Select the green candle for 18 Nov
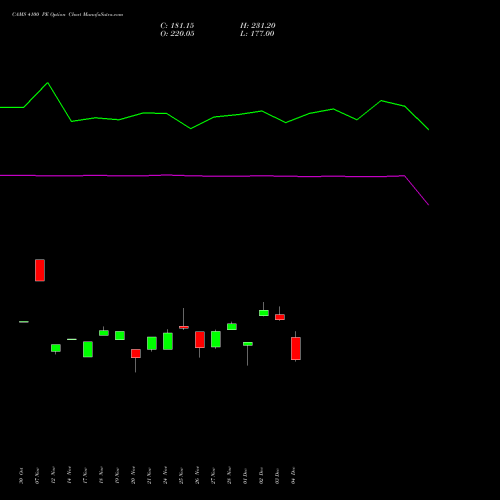Screen dimensions: 500x500 coord(104,333)
